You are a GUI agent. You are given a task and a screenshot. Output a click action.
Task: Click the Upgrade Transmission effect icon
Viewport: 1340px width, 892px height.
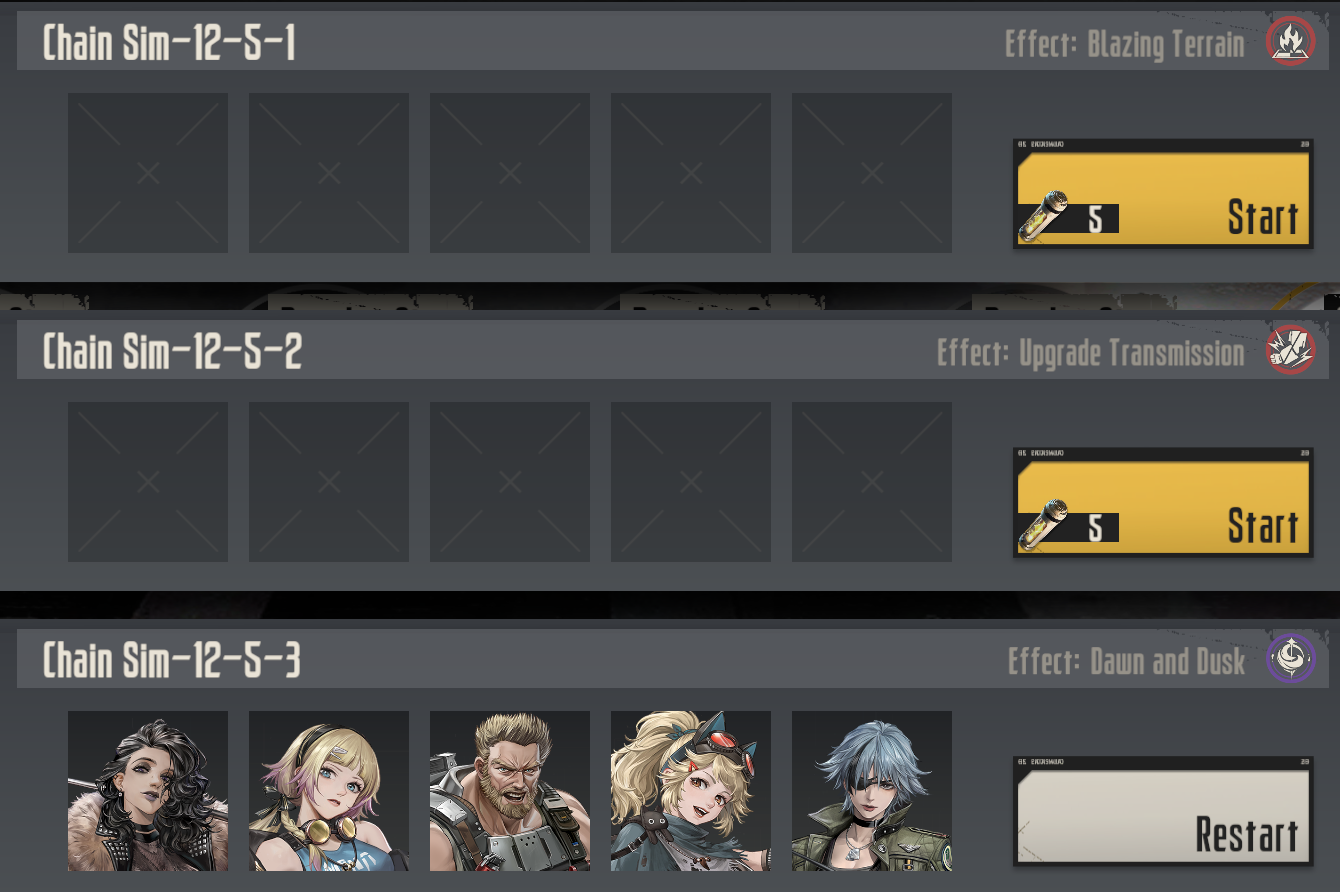(1290, 351)
